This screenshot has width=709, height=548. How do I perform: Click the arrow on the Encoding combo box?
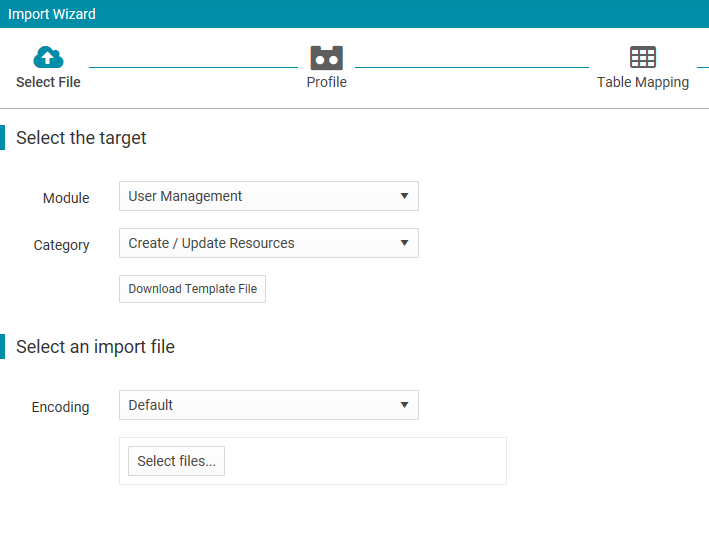(x=404, y=405)
